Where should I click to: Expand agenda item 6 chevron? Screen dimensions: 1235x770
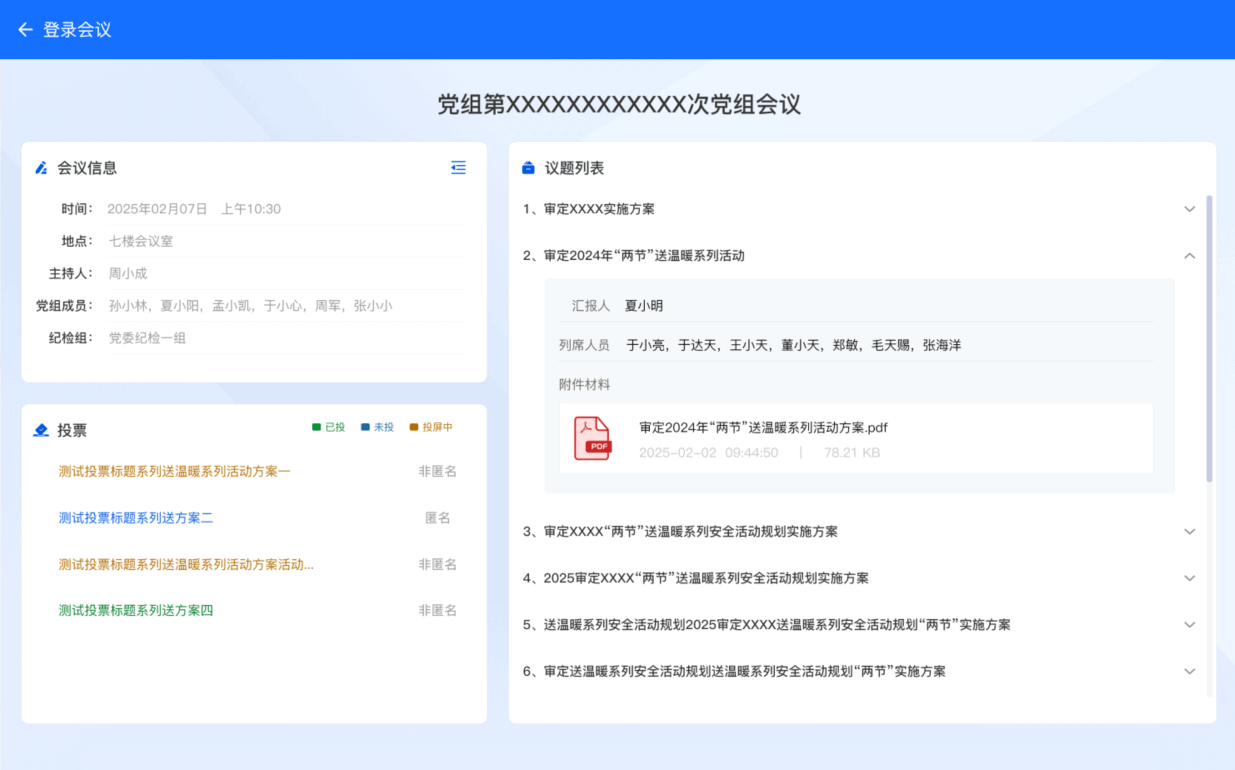[x=1189, y=672]
